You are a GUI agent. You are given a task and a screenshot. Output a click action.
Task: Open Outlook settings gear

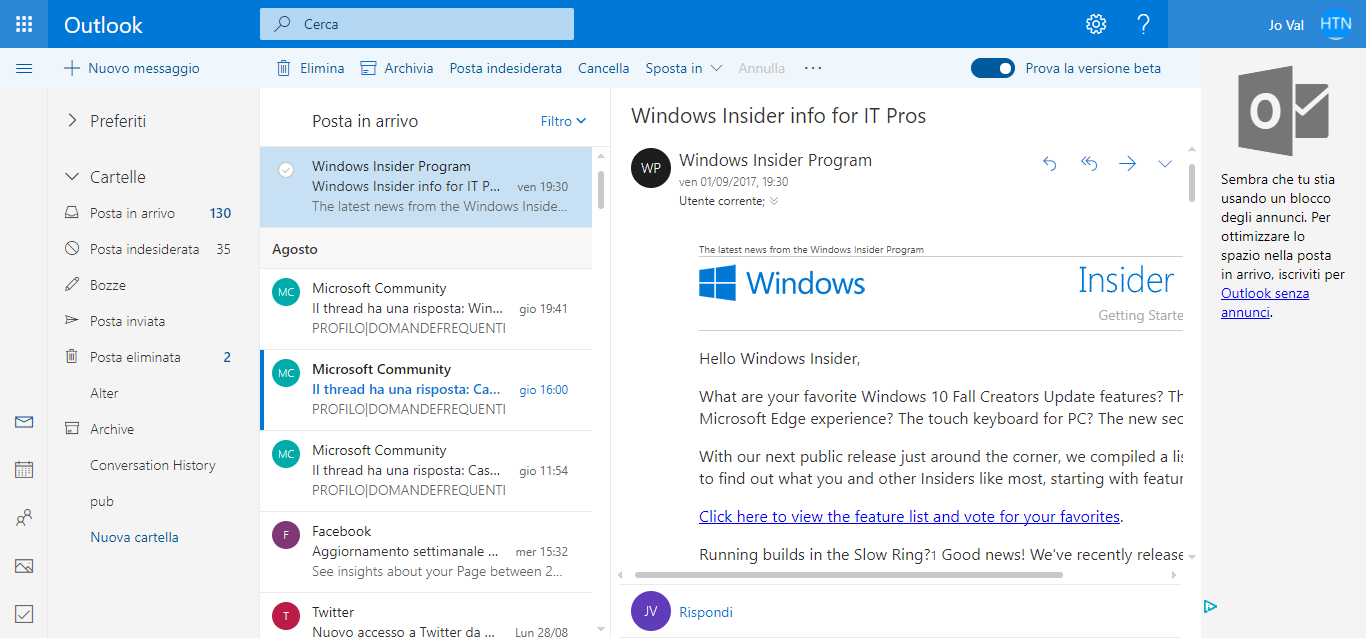click(1095, 23)
